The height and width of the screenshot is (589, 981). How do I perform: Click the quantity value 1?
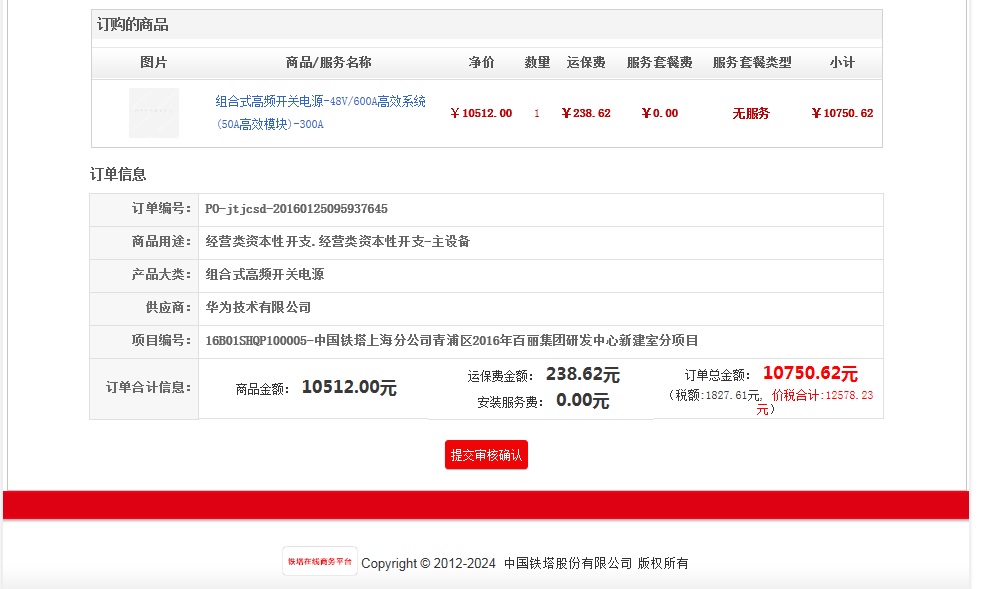(x=537, y=113)
